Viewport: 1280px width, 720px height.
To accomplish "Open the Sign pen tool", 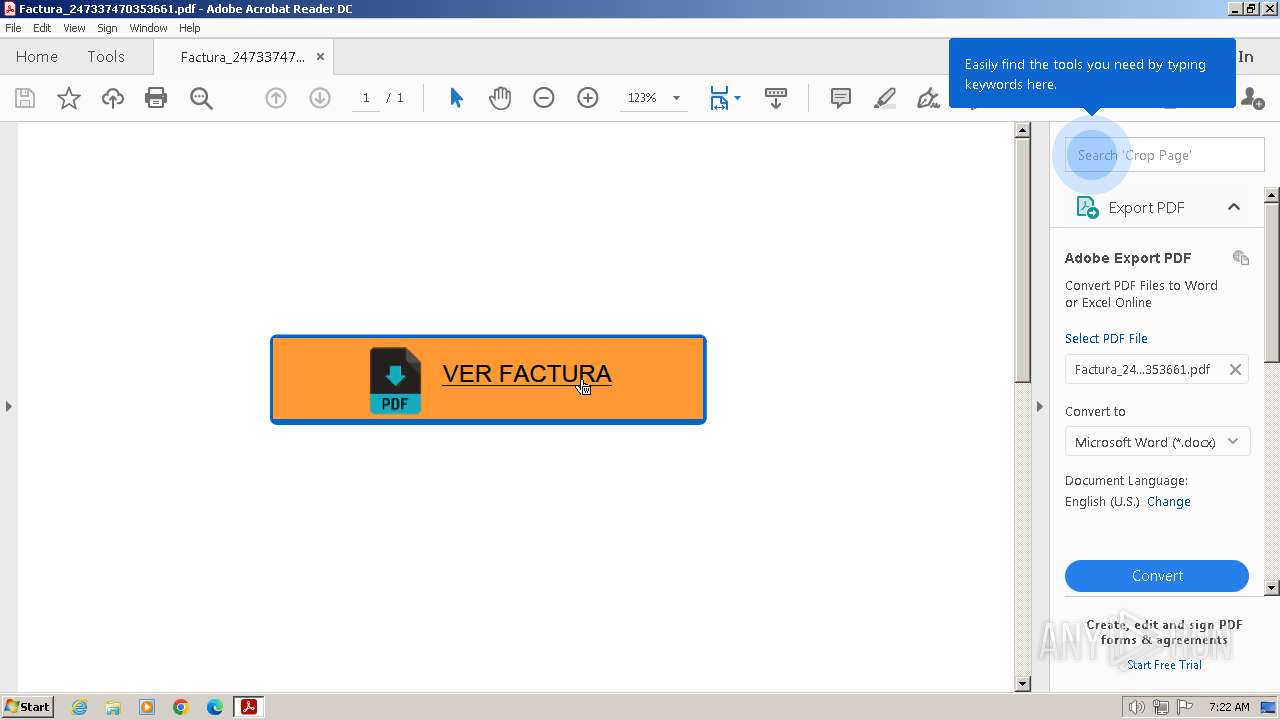I will pos(928,98).
